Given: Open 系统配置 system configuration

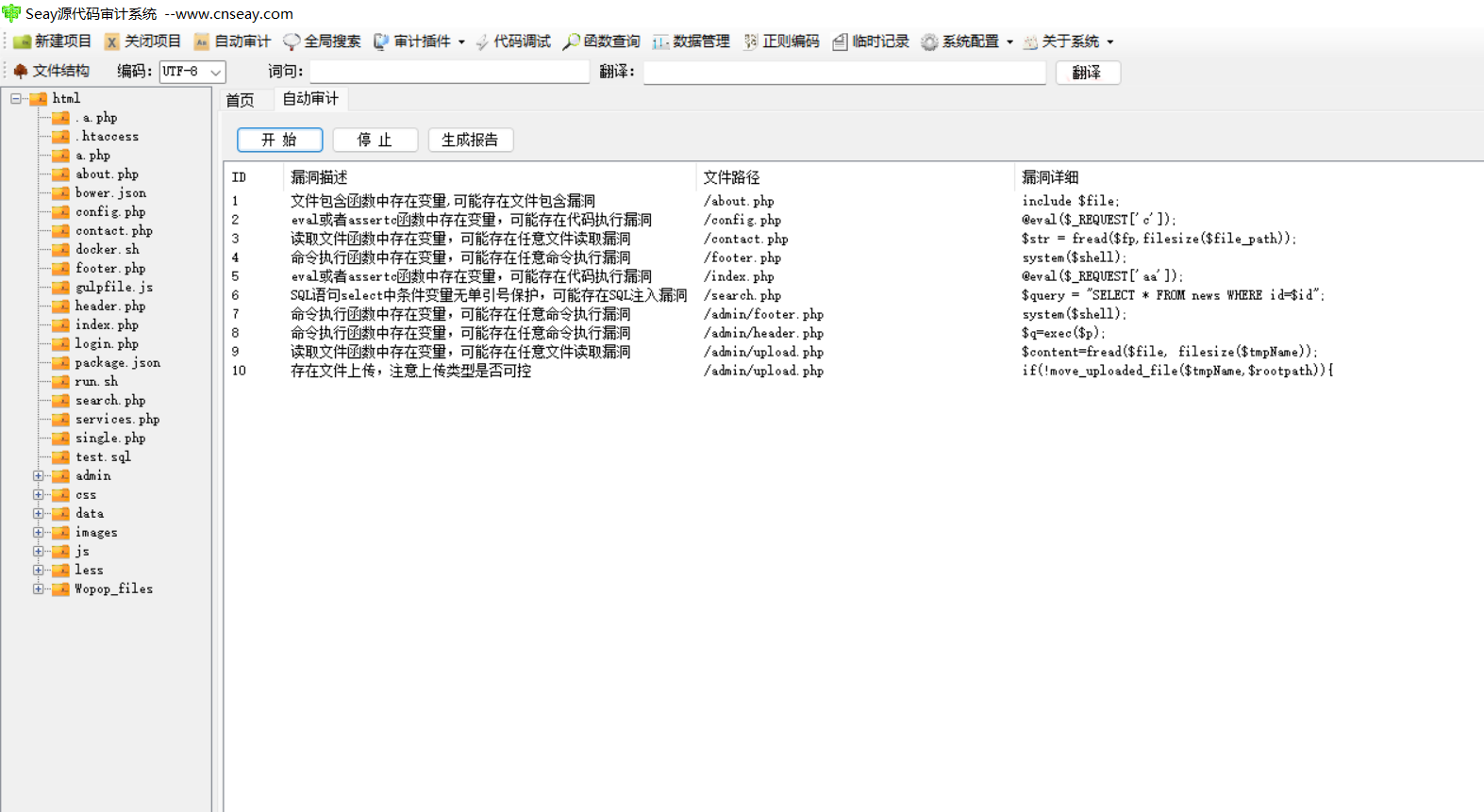Looking at the screenshot, I should tap(960, 41).
